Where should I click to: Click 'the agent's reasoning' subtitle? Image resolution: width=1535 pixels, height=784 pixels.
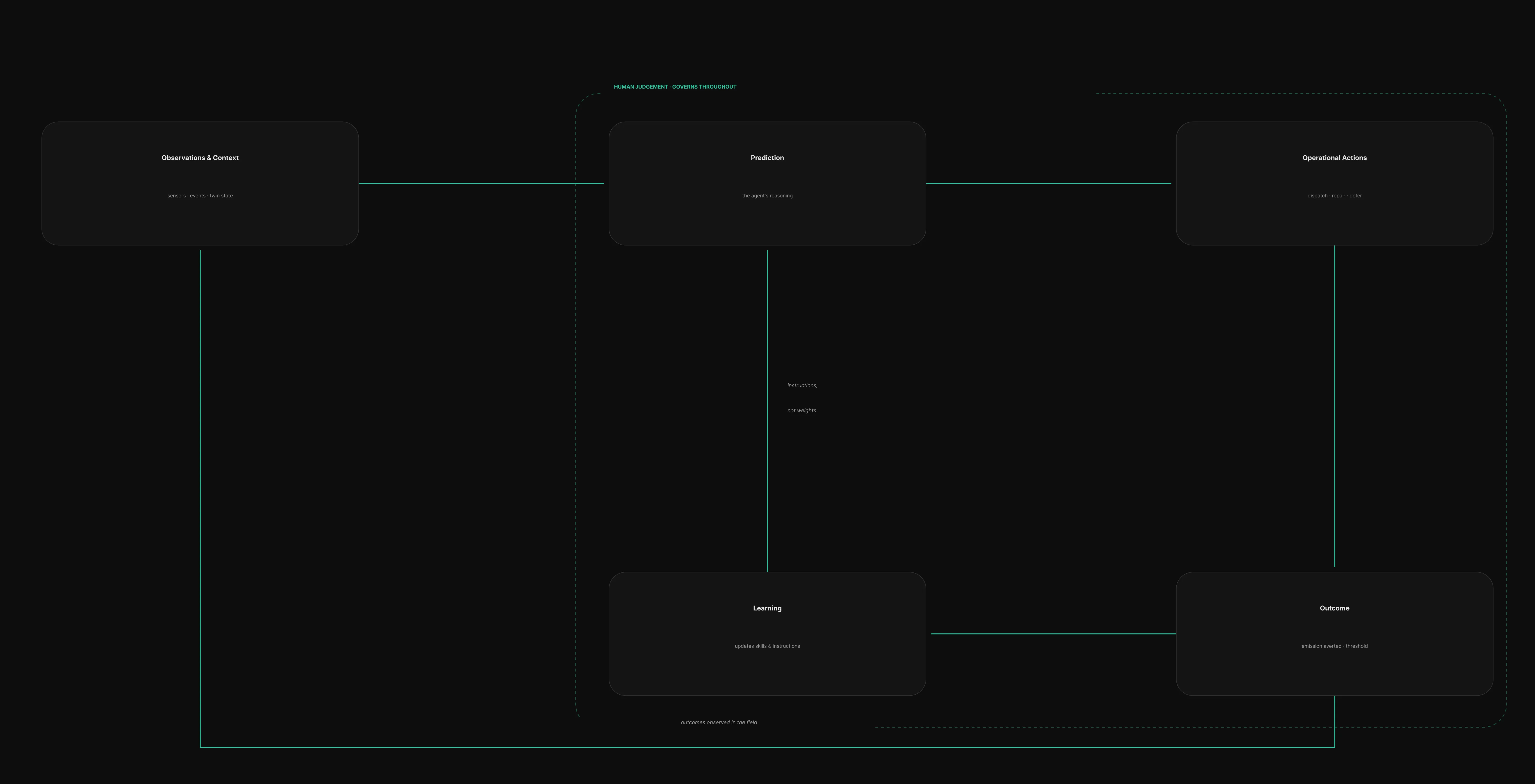pyautogui.click(x=767, y=196)
